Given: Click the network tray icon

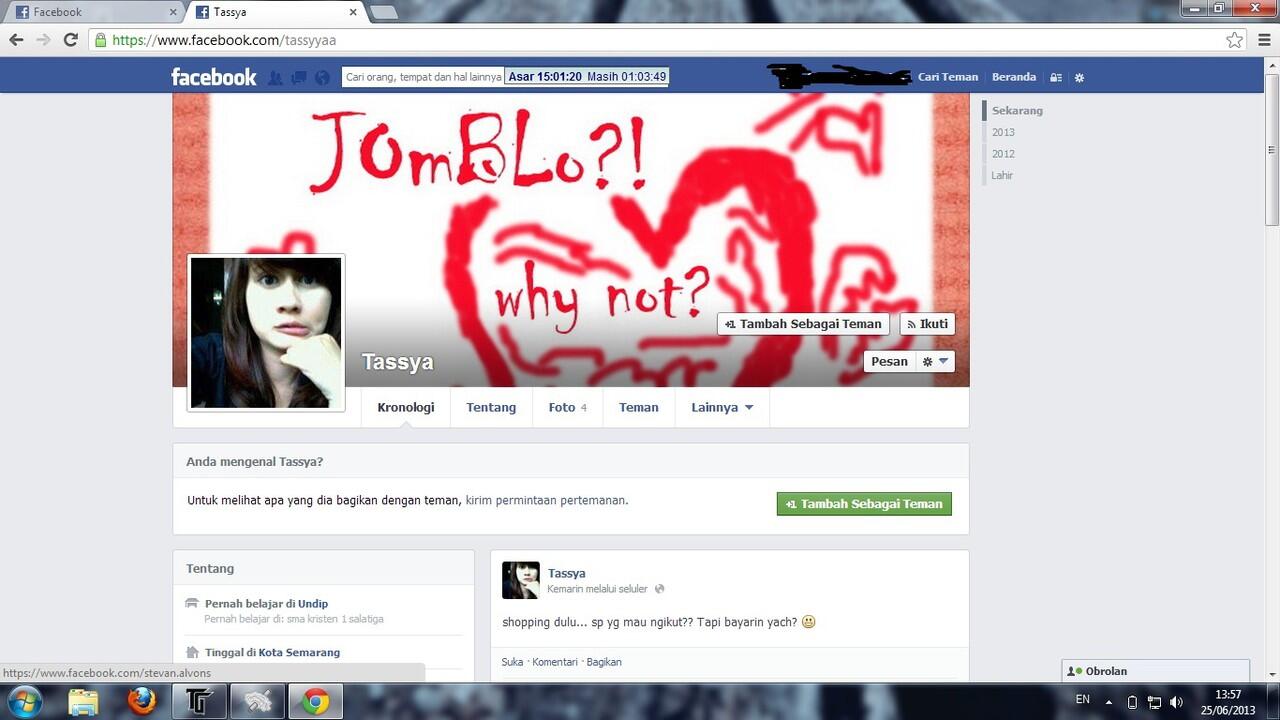Looking at the screenshot, I should tap(1154, 702).
